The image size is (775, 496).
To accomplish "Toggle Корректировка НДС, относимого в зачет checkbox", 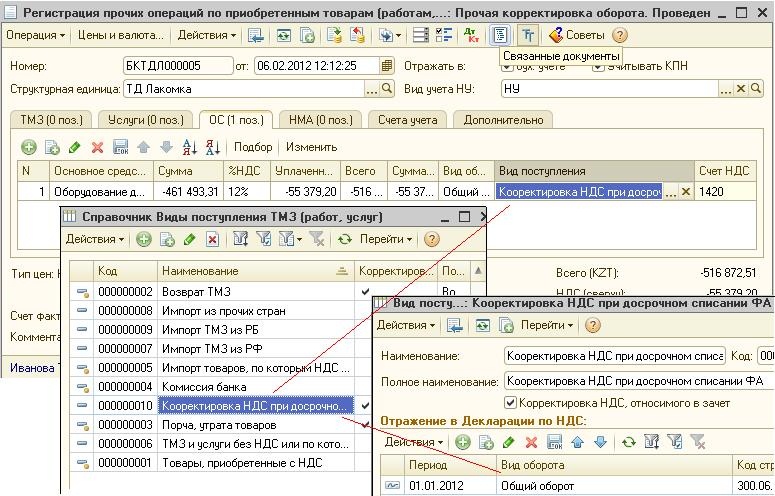I will 512,403.
